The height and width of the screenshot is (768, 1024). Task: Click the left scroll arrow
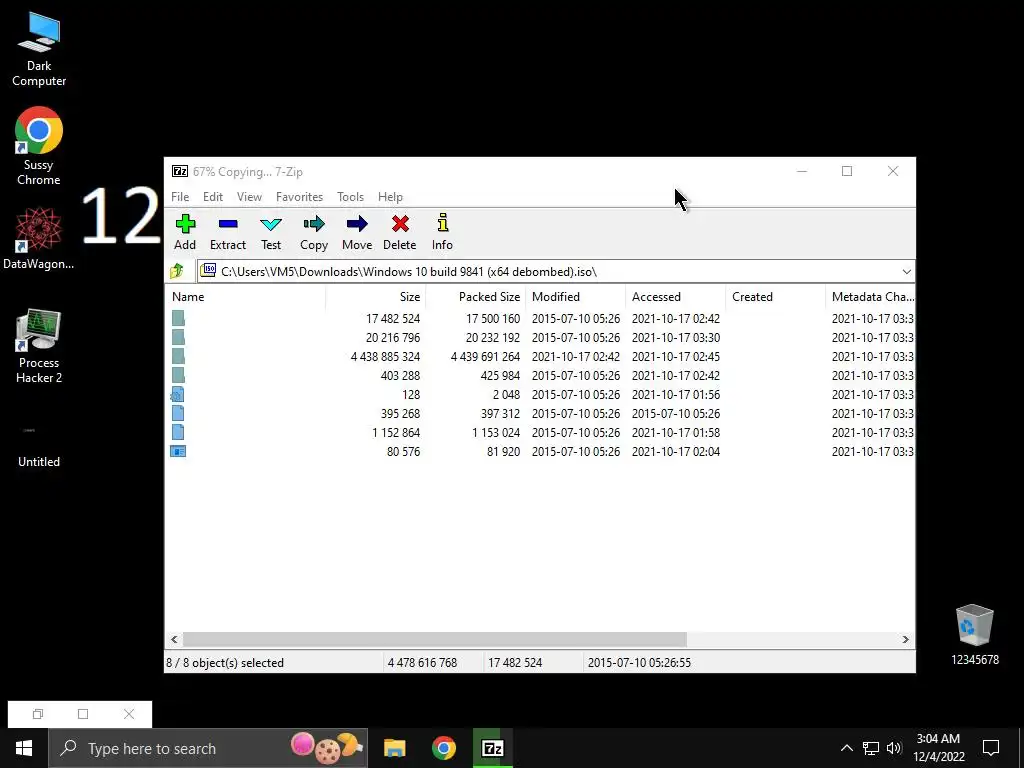pos(174,639)
